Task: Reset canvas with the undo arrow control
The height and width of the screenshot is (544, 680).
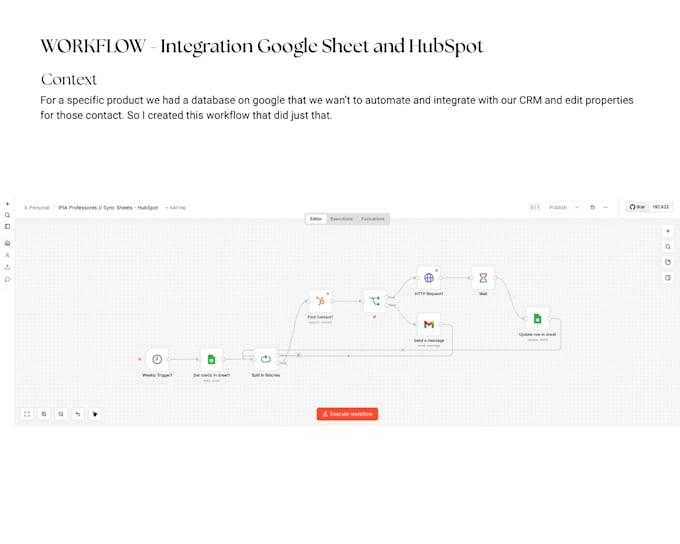Action: 78,414
